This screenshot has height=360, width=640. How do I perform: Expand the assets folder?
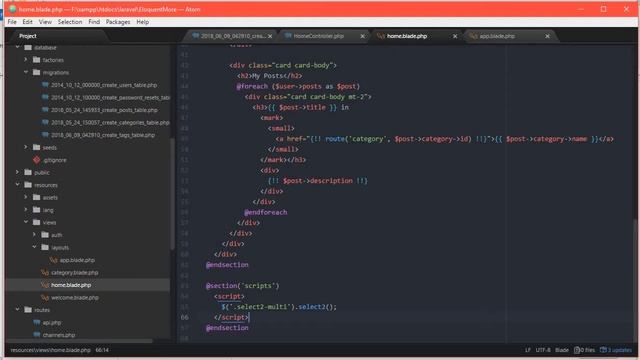click(x=26, y=197)
